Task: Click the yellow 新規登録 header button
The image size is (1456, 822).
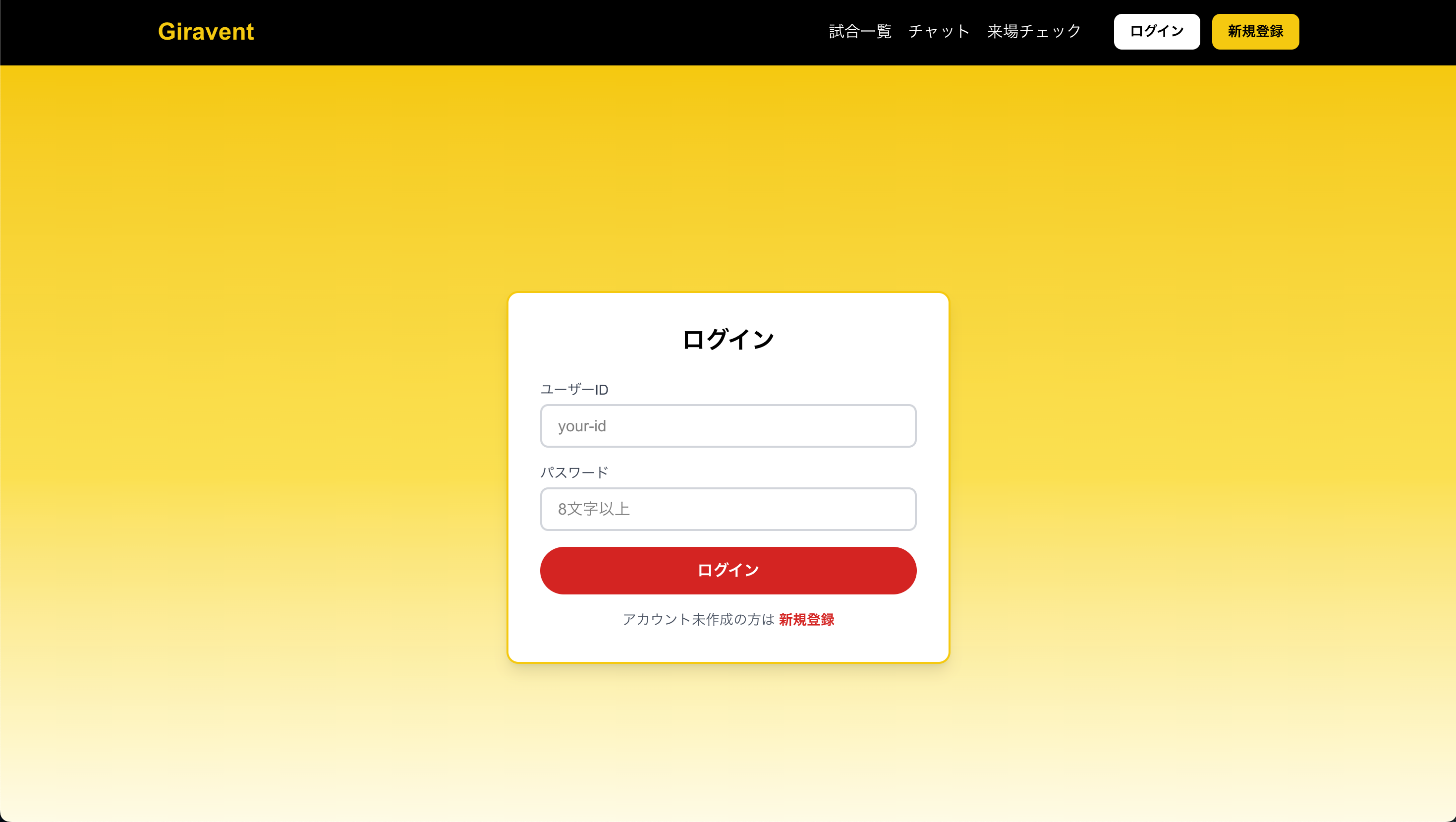Action: click(1255, 32)
